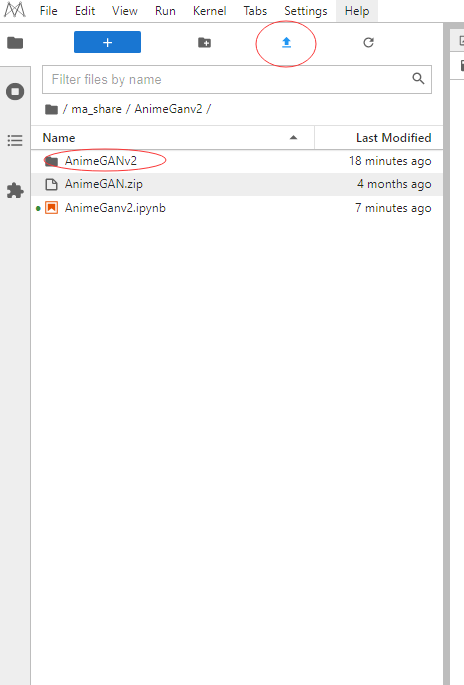Screen dimensions: 464x685
Task: Create a new folder
Action: pyautogui.click(x=204, y=42)
